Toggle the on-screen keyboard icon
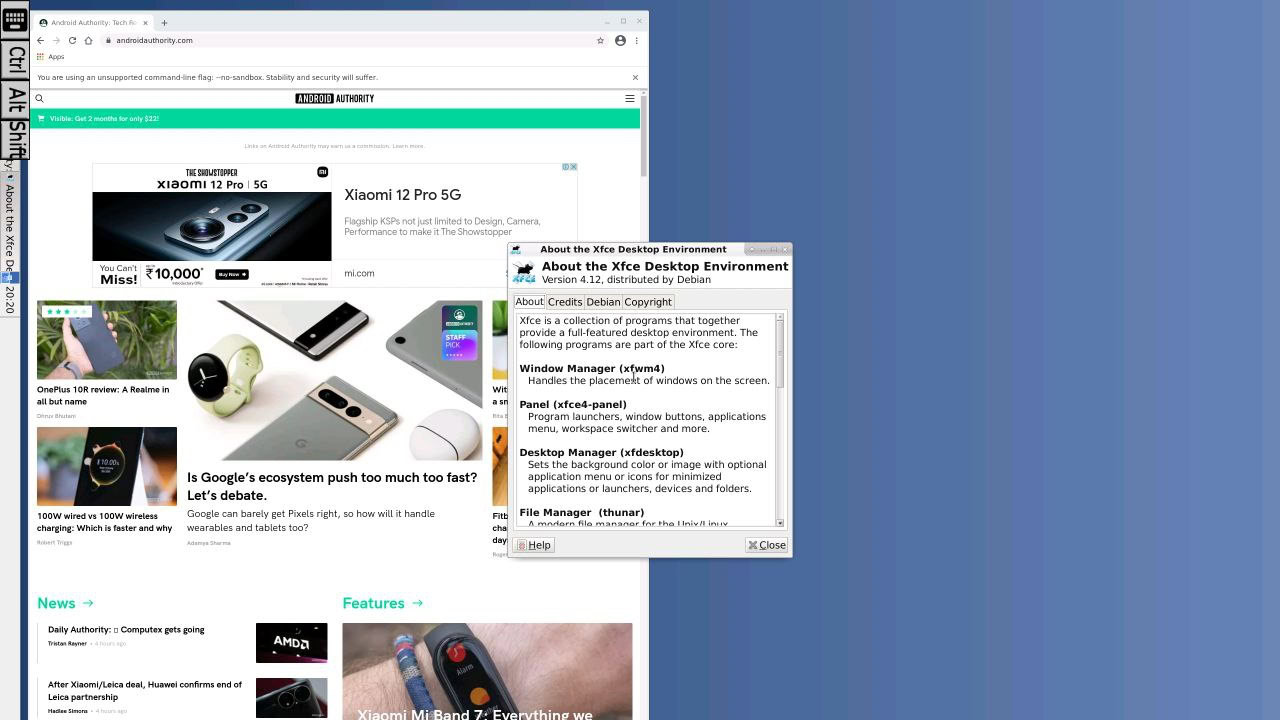Image resolution: width=1280 pixels, height=720 pixels. click(15, 18)
